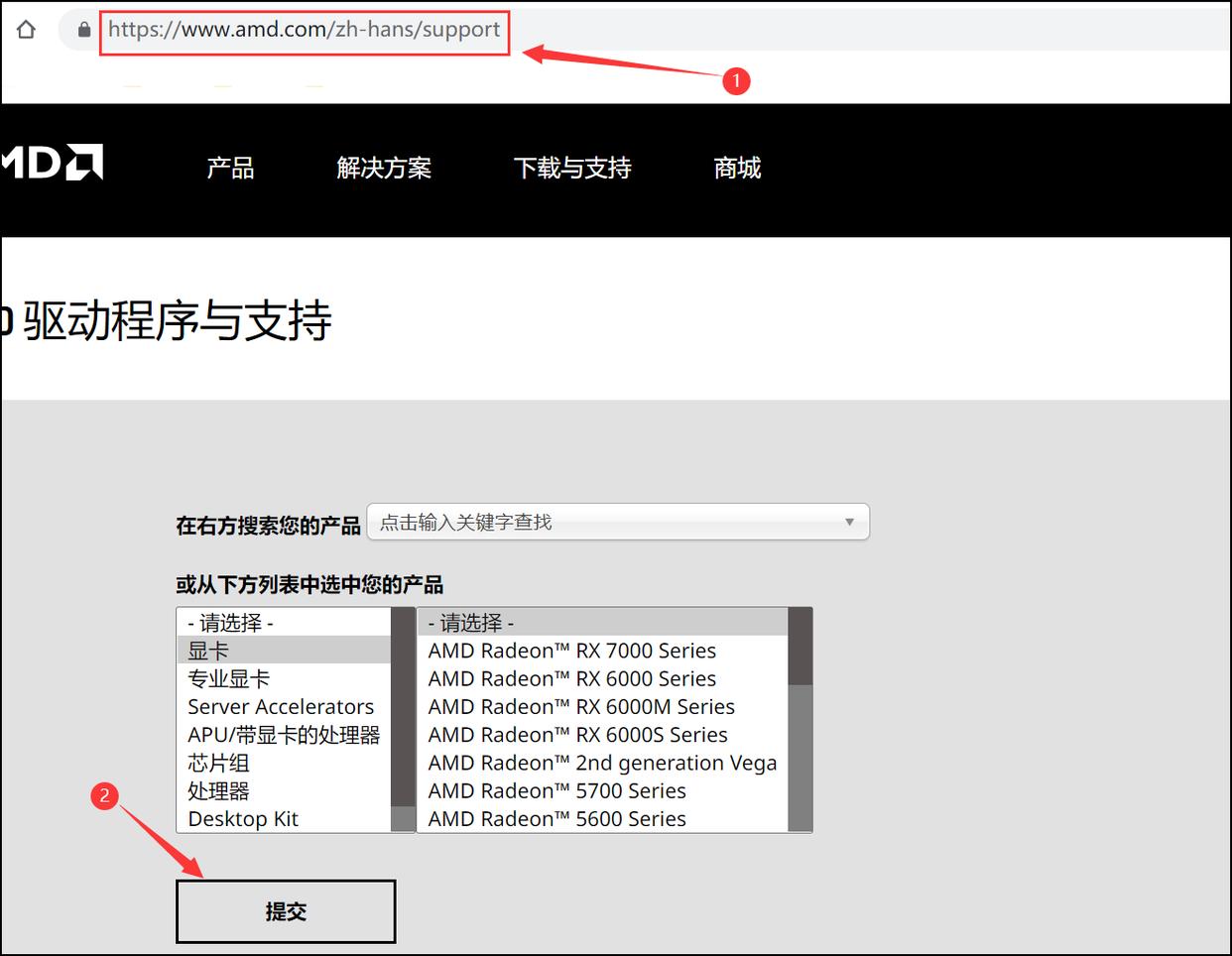Image resolution: width=1232 pixels, height=956 pixels.
Task: Click the dropdown arrow on the product search box
Action: (849, 522)
